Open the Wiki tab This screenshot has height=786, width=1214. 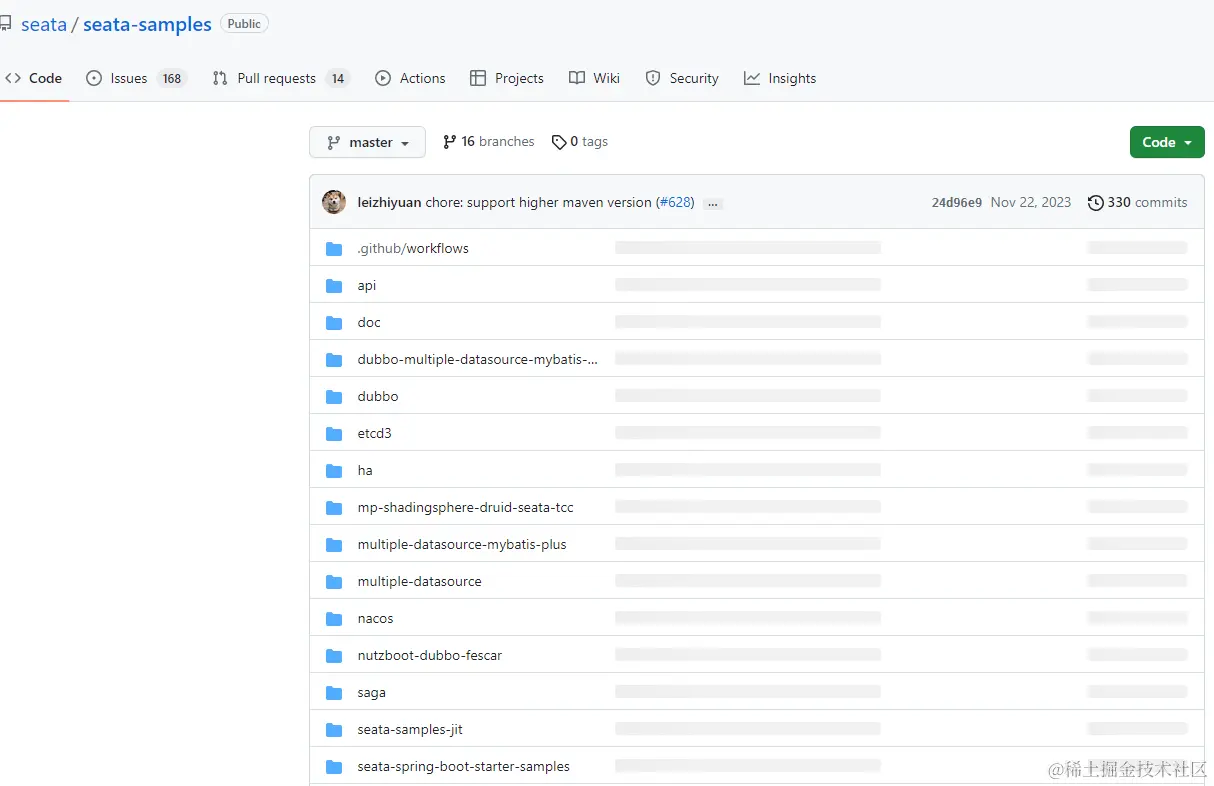[x=594, y=78]
